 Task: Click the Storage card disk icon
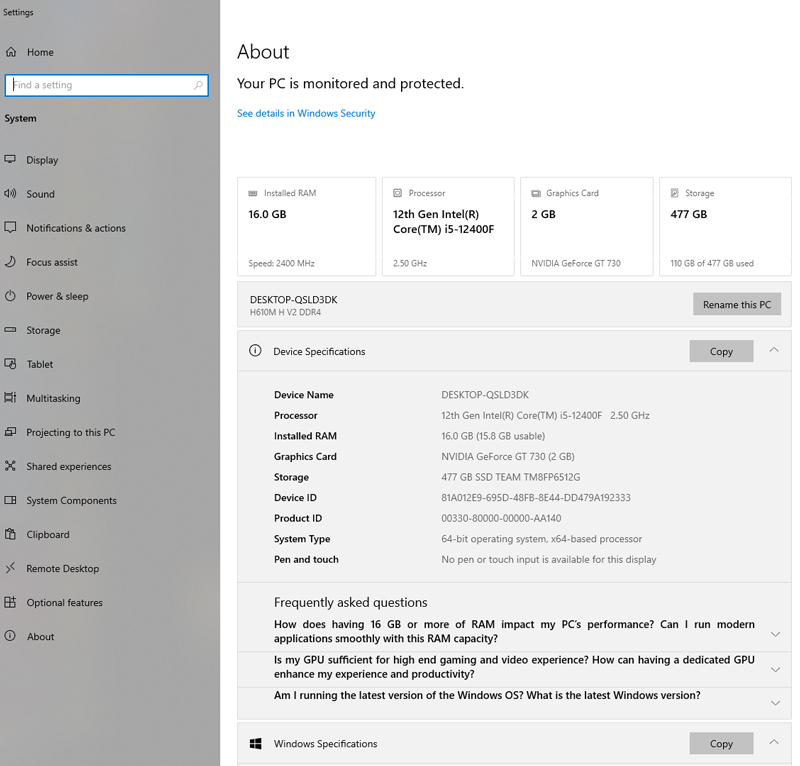674,193
